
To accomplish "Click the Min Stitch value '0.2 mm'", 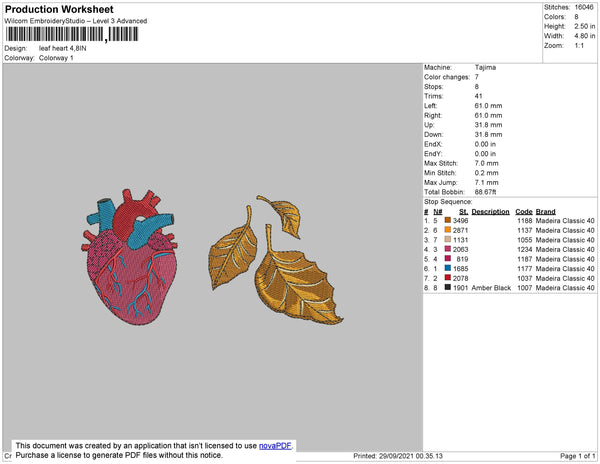I will 486,173.
